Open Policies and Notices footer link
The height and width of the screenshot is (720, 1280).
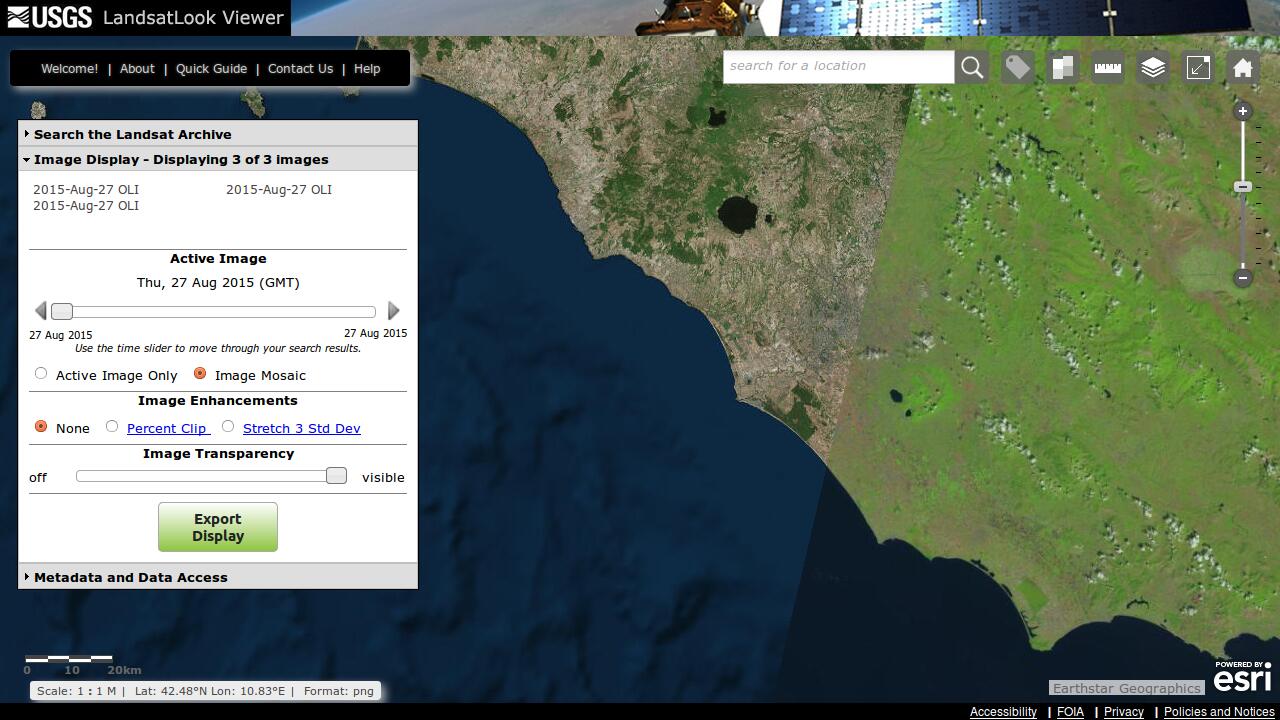click(x=1219, y=712)
